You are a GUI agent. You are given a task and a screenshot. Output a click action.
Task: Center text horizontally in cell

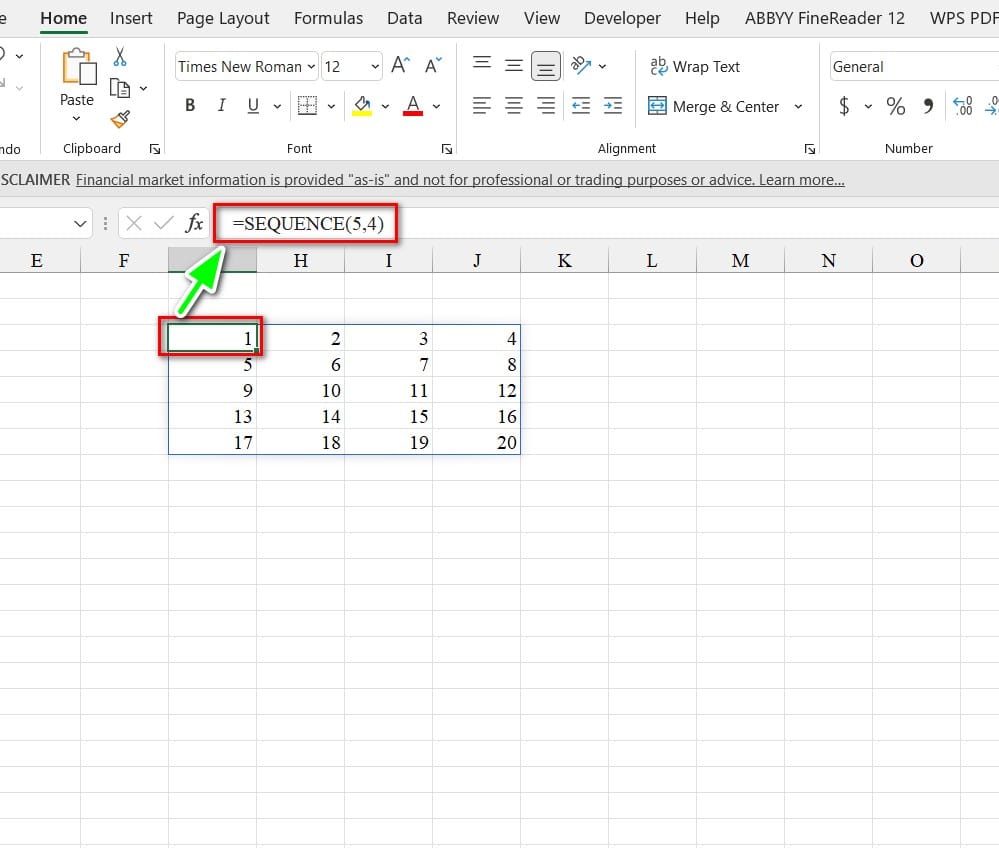pyautogui.click(x=514, y=106)
